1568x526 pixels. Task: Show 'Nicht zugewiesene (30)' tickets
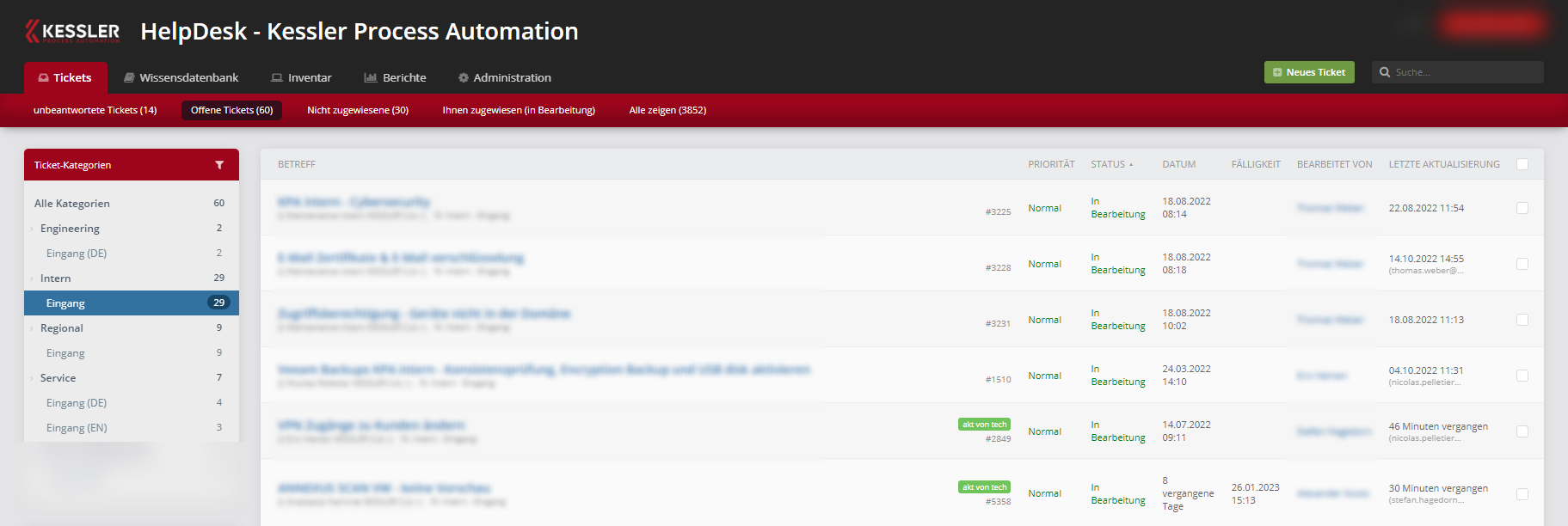(x=358, y=110)
